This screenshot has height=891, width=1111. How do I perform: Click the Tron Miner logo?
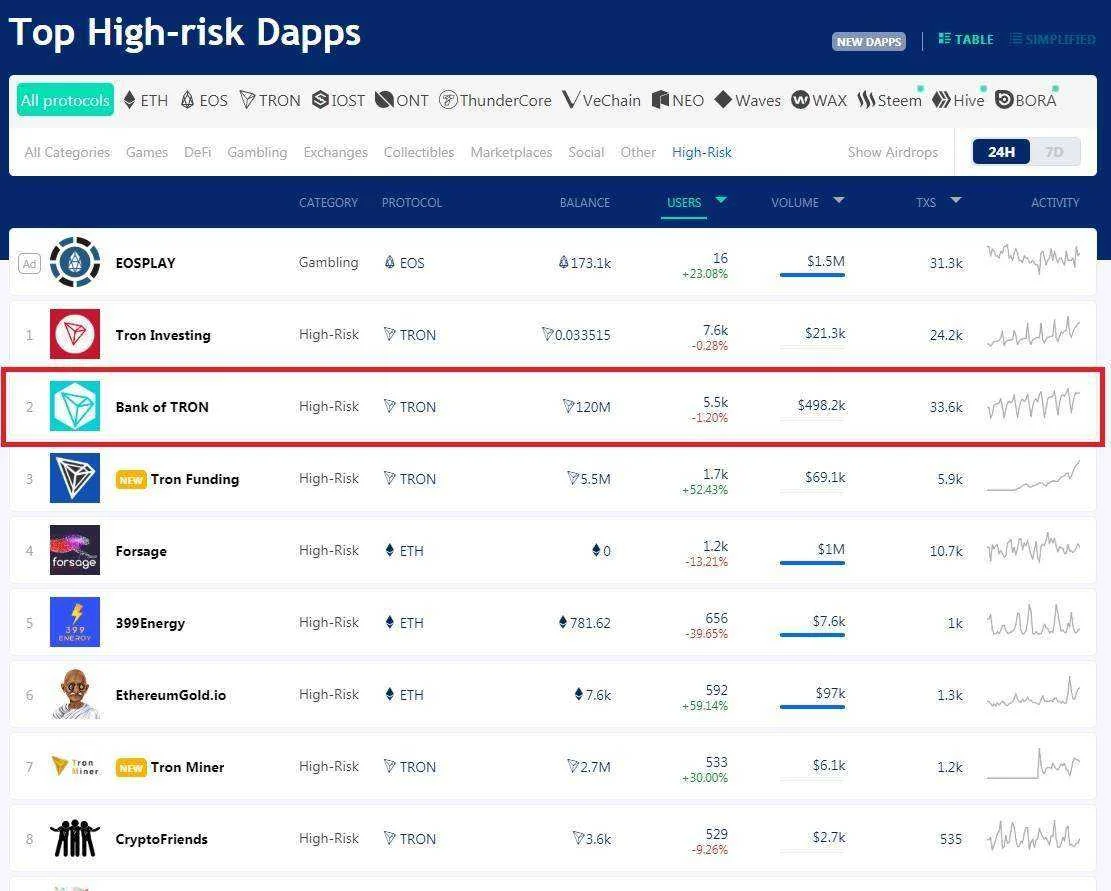75,766
